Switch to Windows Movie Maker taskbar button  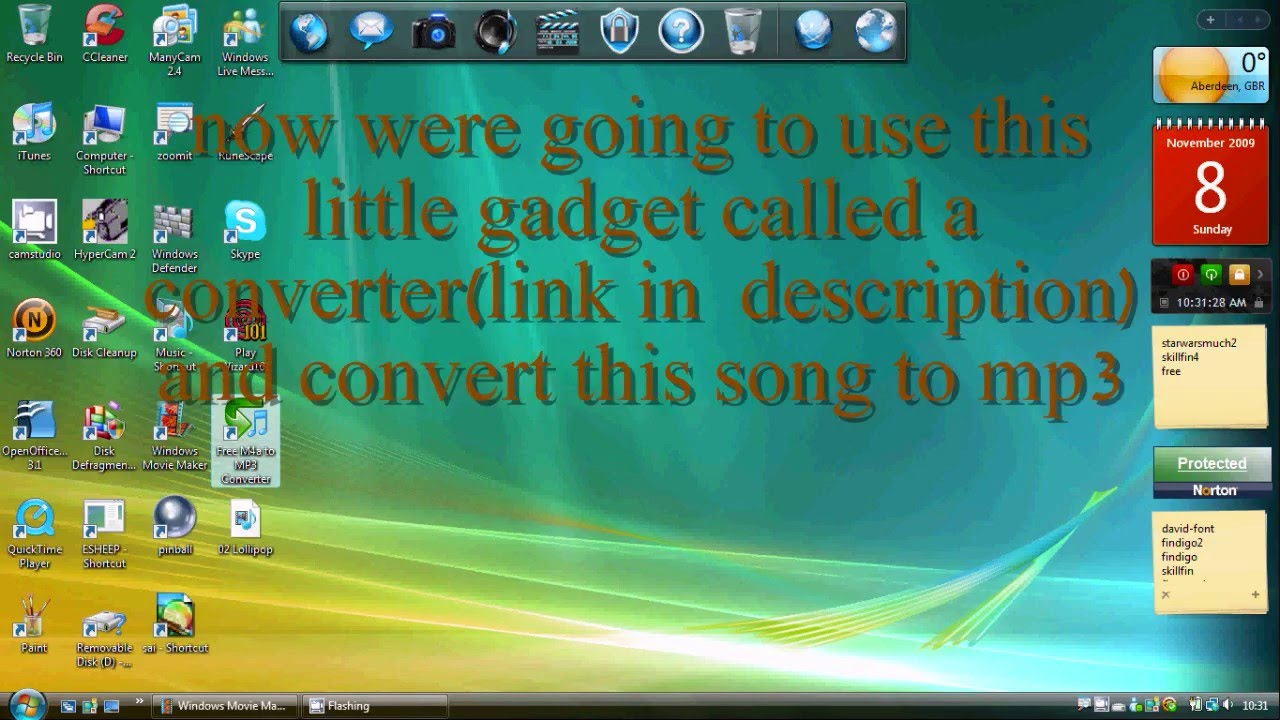tap(225, 706)
